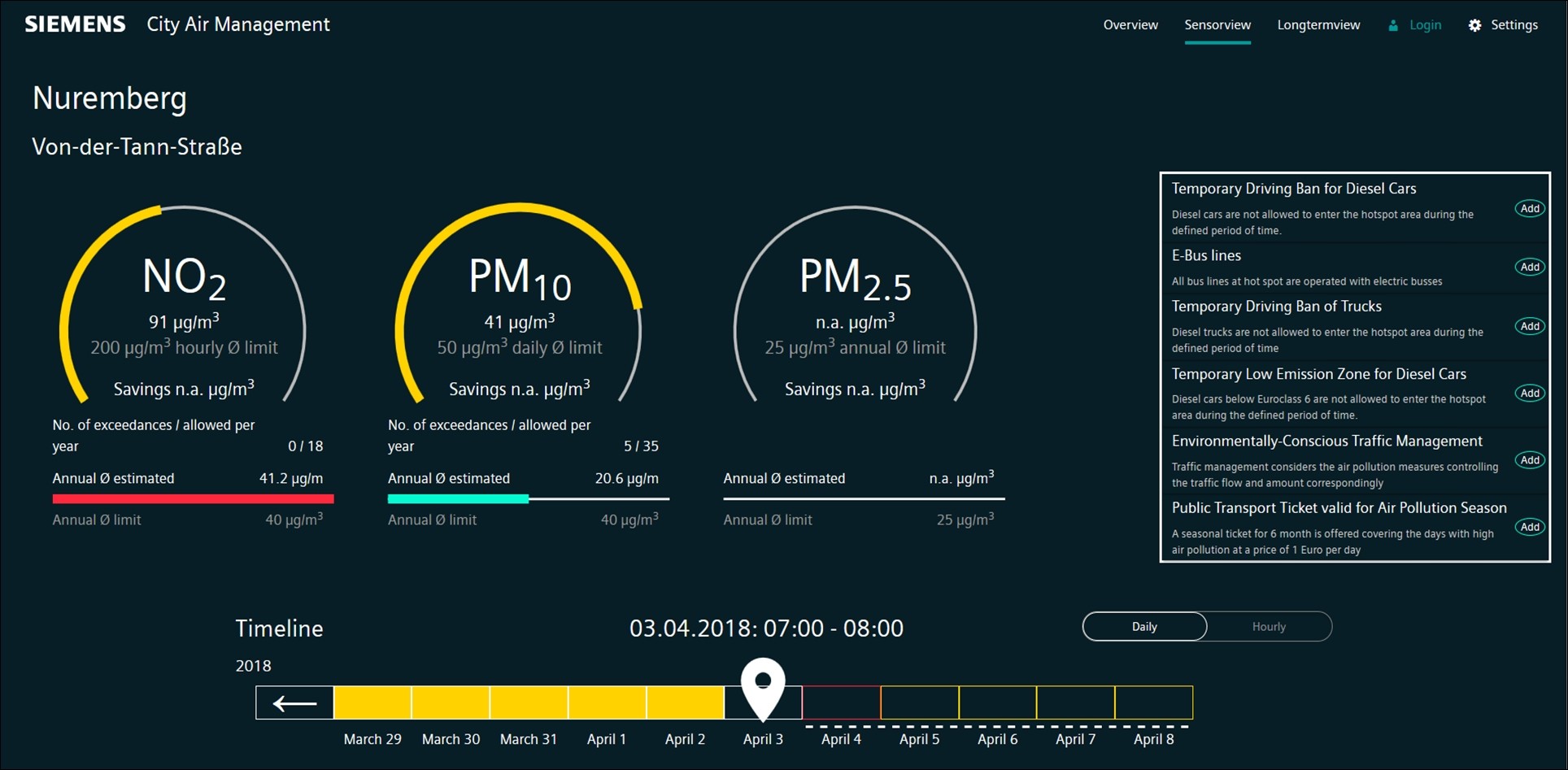Click the timeline back arrow

[x=294, y=703]
